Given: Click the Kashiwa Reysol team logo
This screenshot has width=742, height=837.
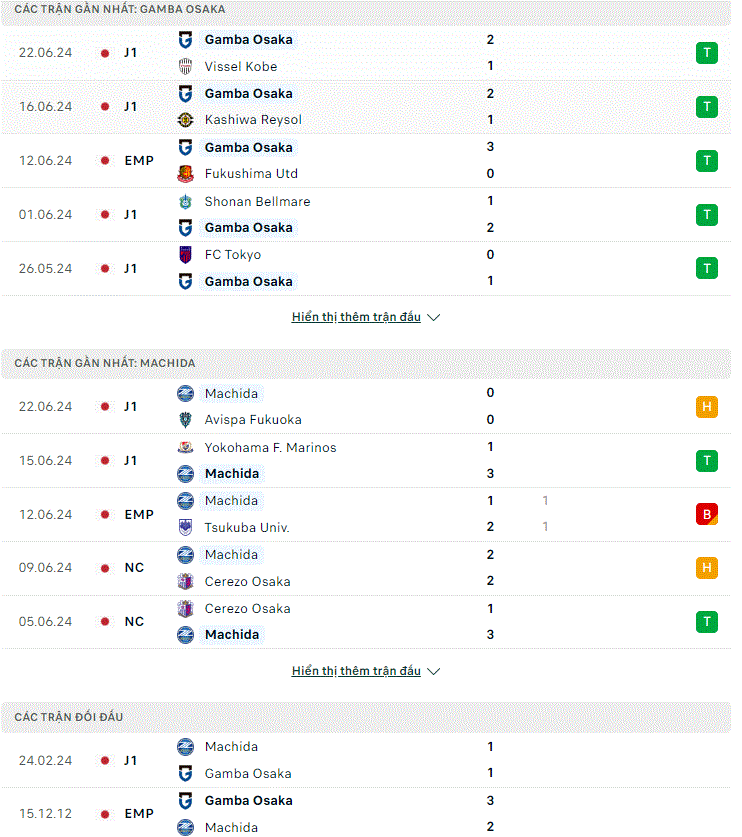Looking at the screenshot, I should [x=185, y=120].
